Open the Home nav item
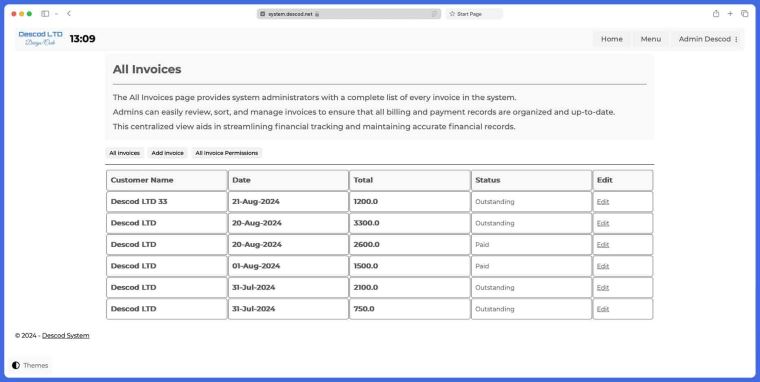 click(612, 39)
